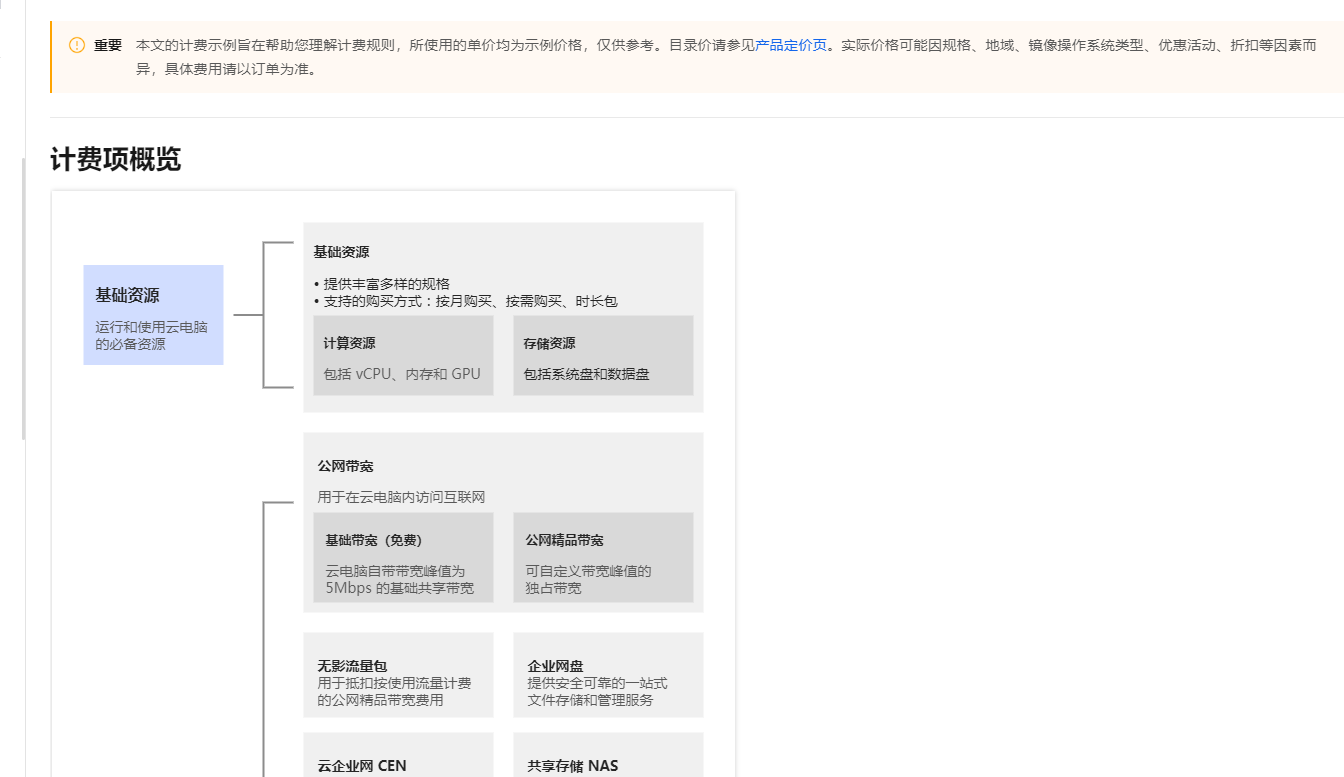The width and height of the screenshot is (1344, 777).
Task: Click the 存储资源 card
Action: click(x=603, y=355)
